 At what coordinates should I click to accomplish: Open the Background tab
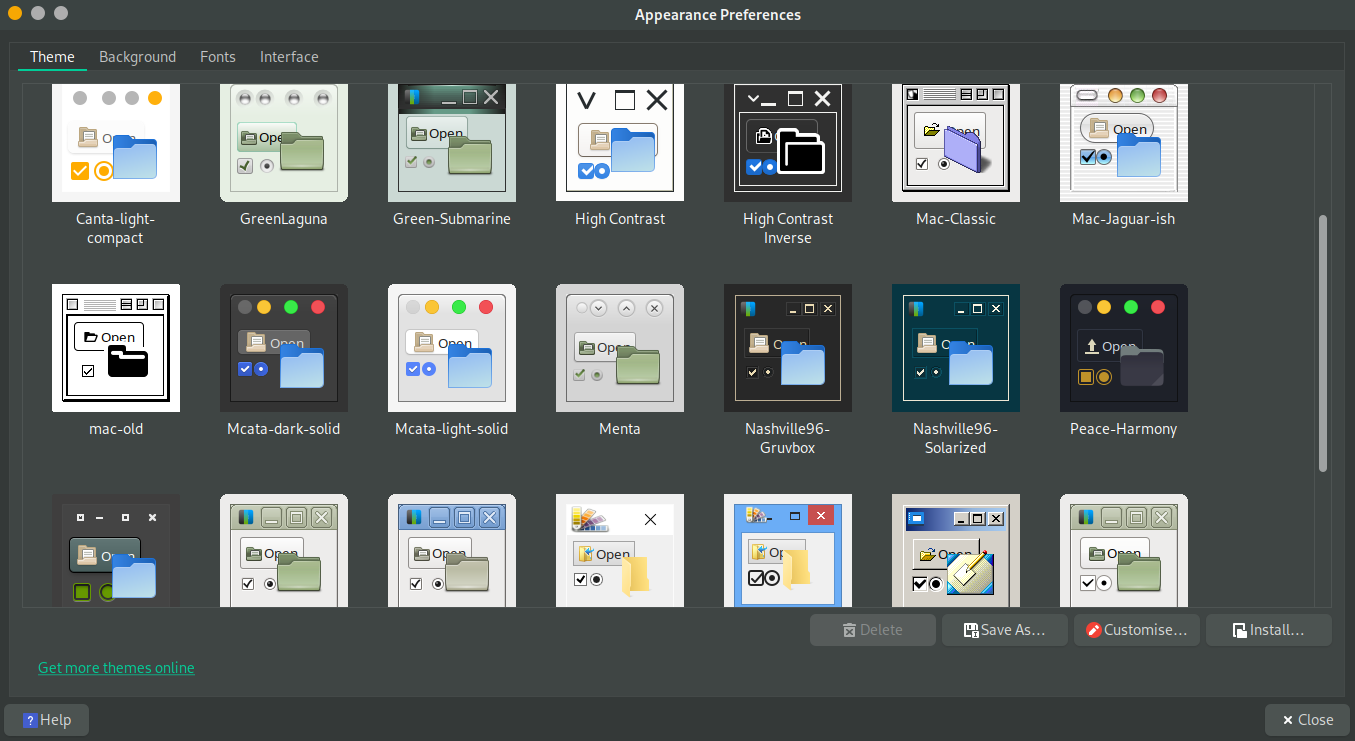(x=137, y=57)
